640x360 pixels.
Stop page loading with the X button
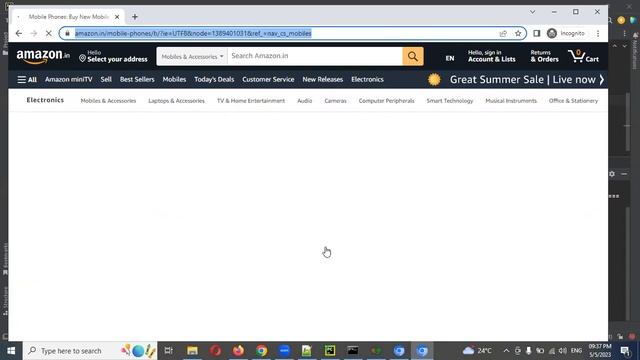coord(48,33)
